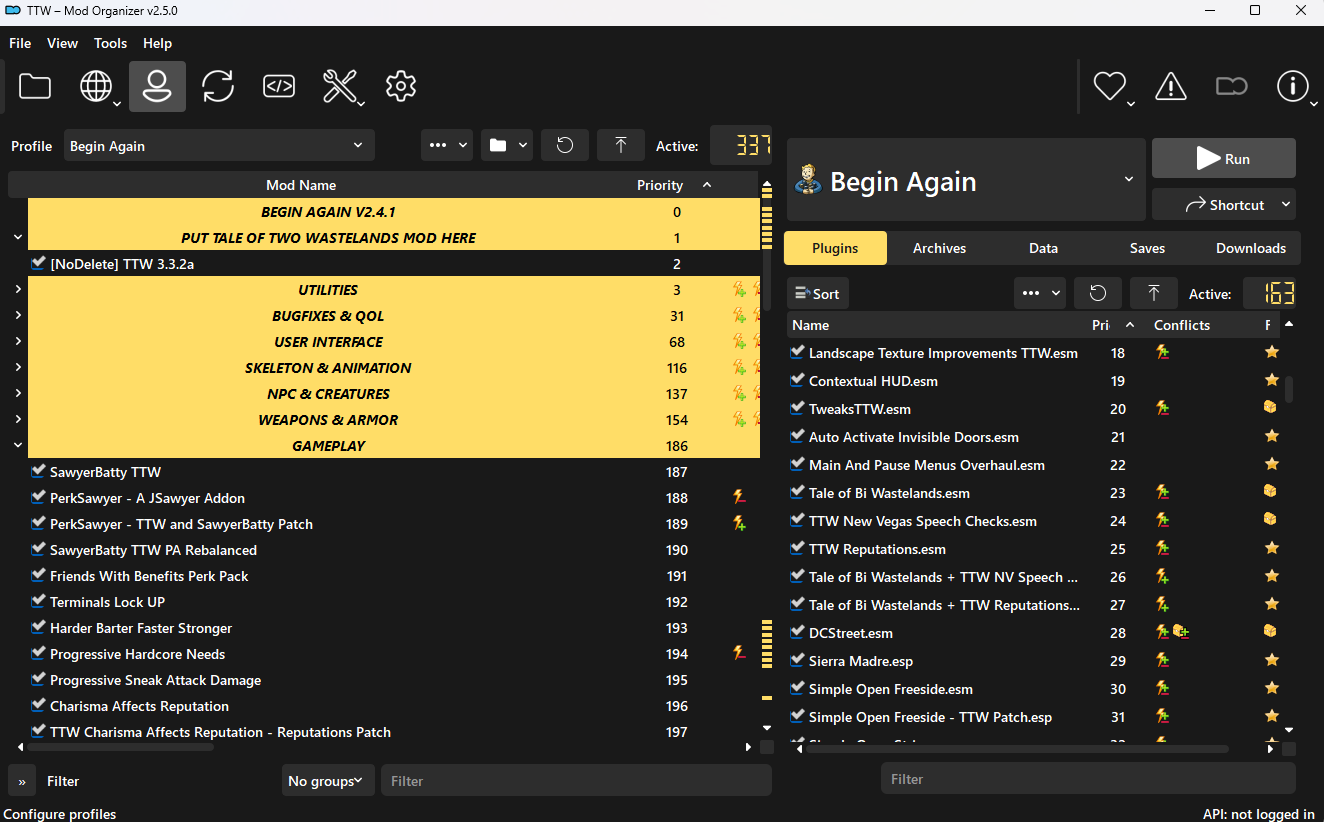Switch to the Downloads tab

coord(1251,248)
